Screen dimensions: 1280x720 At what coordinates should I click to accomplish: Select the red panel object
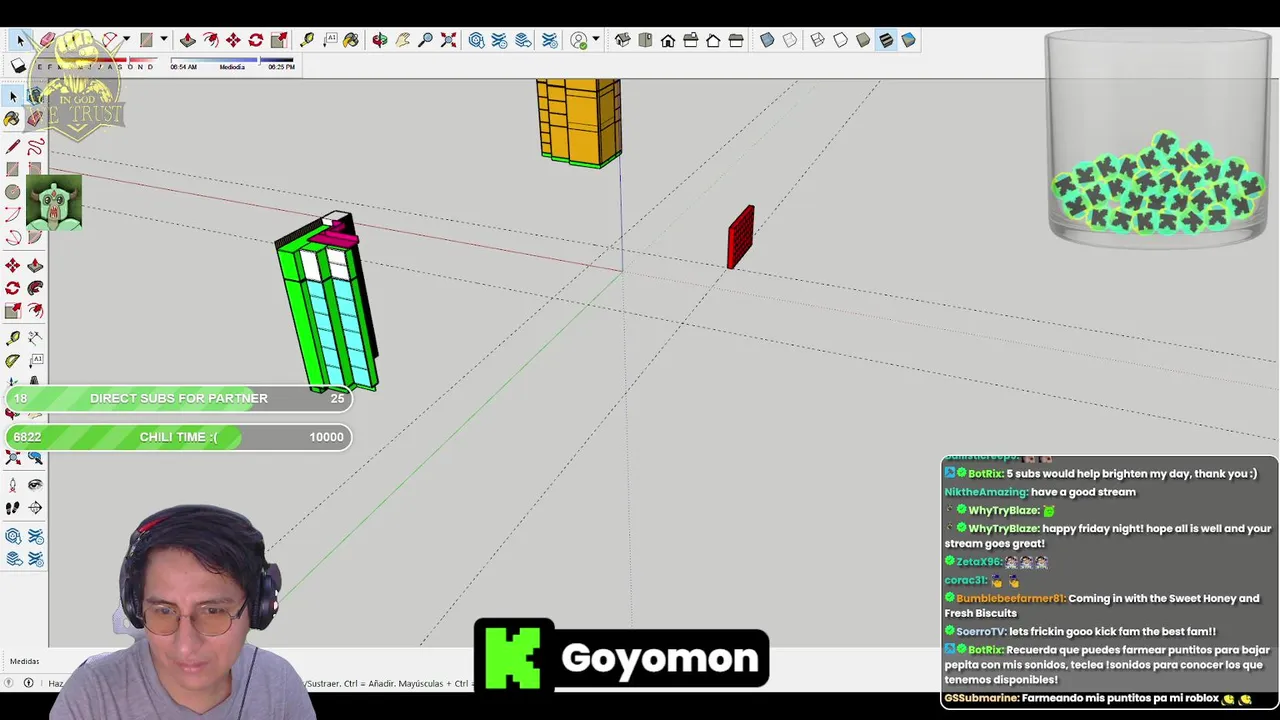[740, 237]
